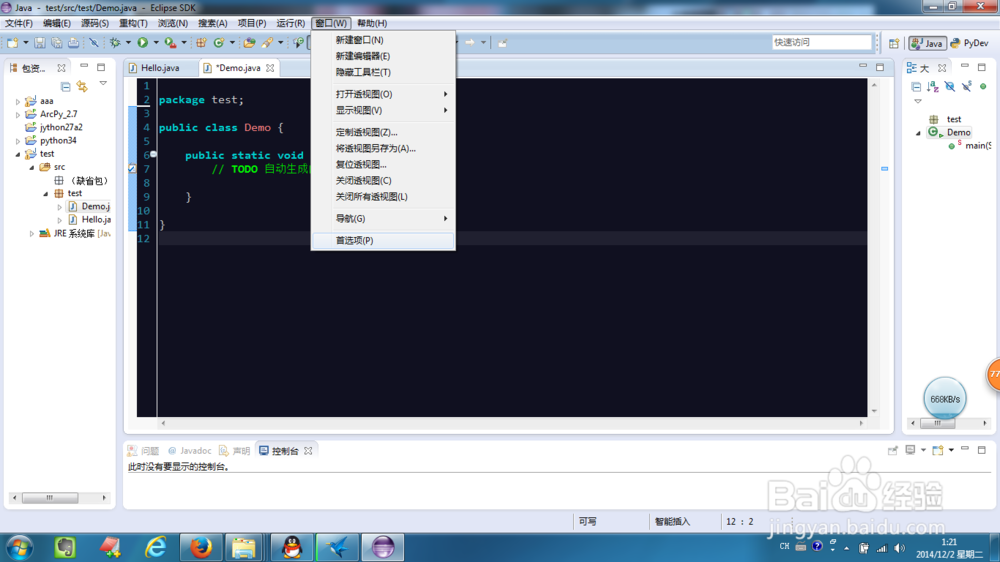This screenshot has height=562, width=1000.
Task: Switch to the Declaration tab
Action: (235, 450)
